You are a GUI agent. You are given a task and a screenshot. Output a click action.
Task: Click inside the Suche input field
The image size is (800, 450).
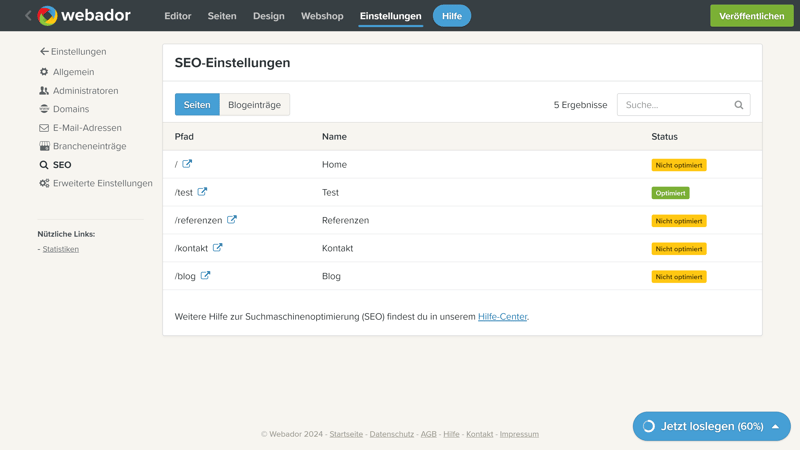tap(675, 105)
